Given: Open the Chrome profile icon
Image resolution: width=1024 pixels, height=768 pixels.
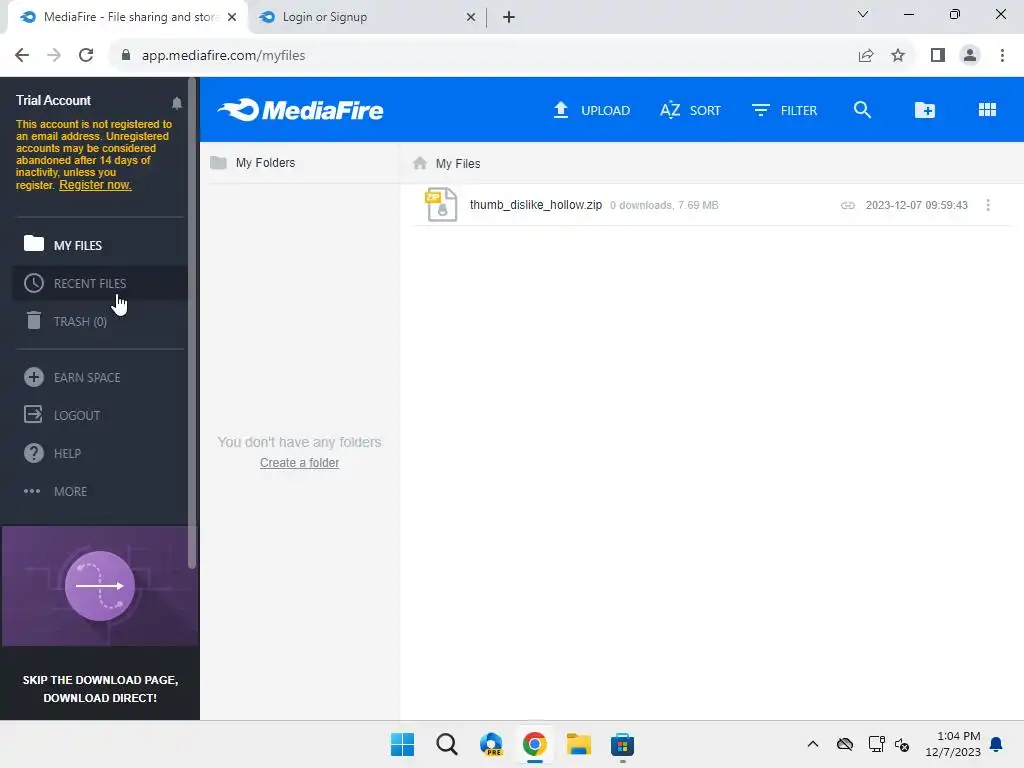Looking at the screenshot, I should 970,56.
